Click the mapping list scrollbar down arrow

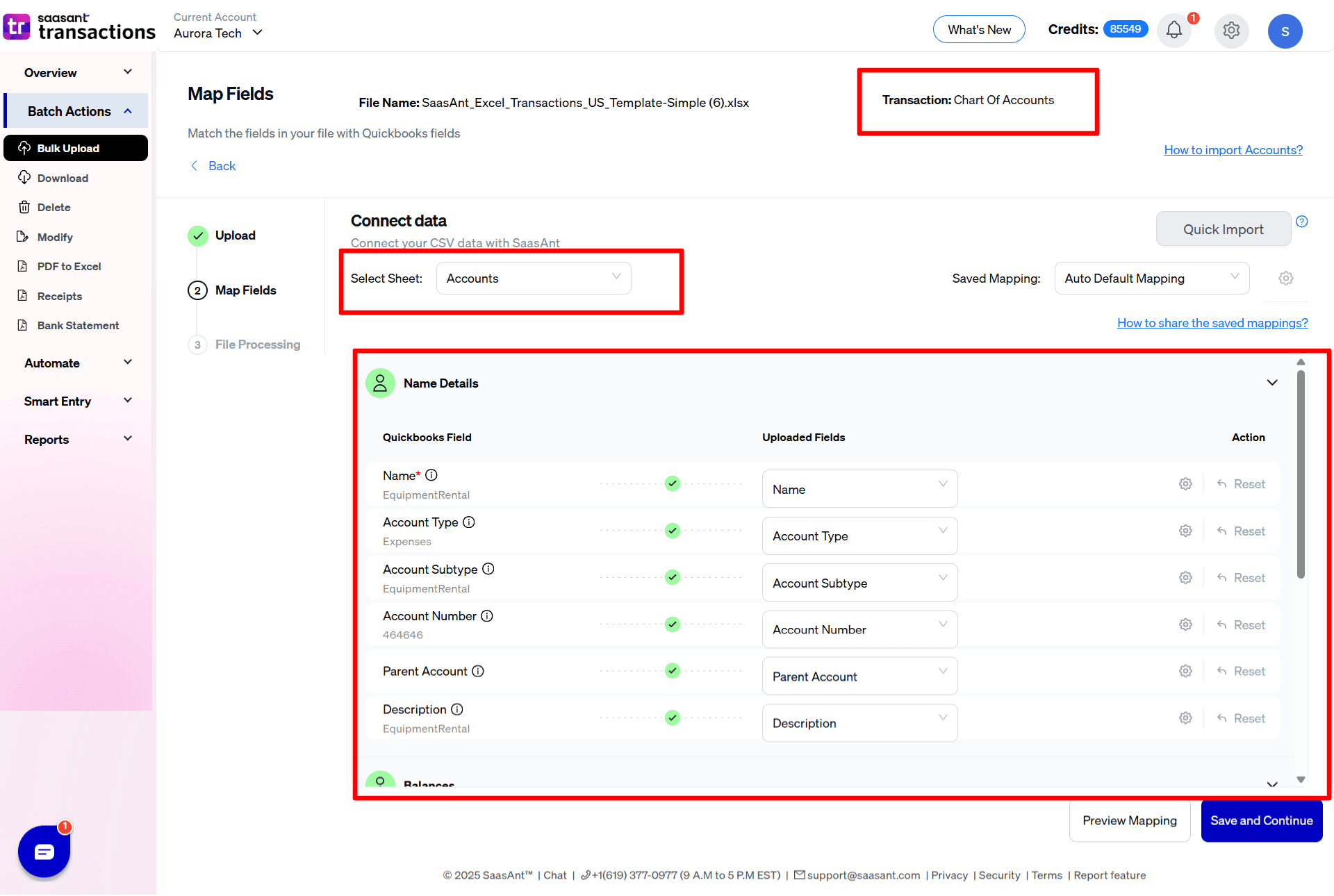[x=1301, y=780]
